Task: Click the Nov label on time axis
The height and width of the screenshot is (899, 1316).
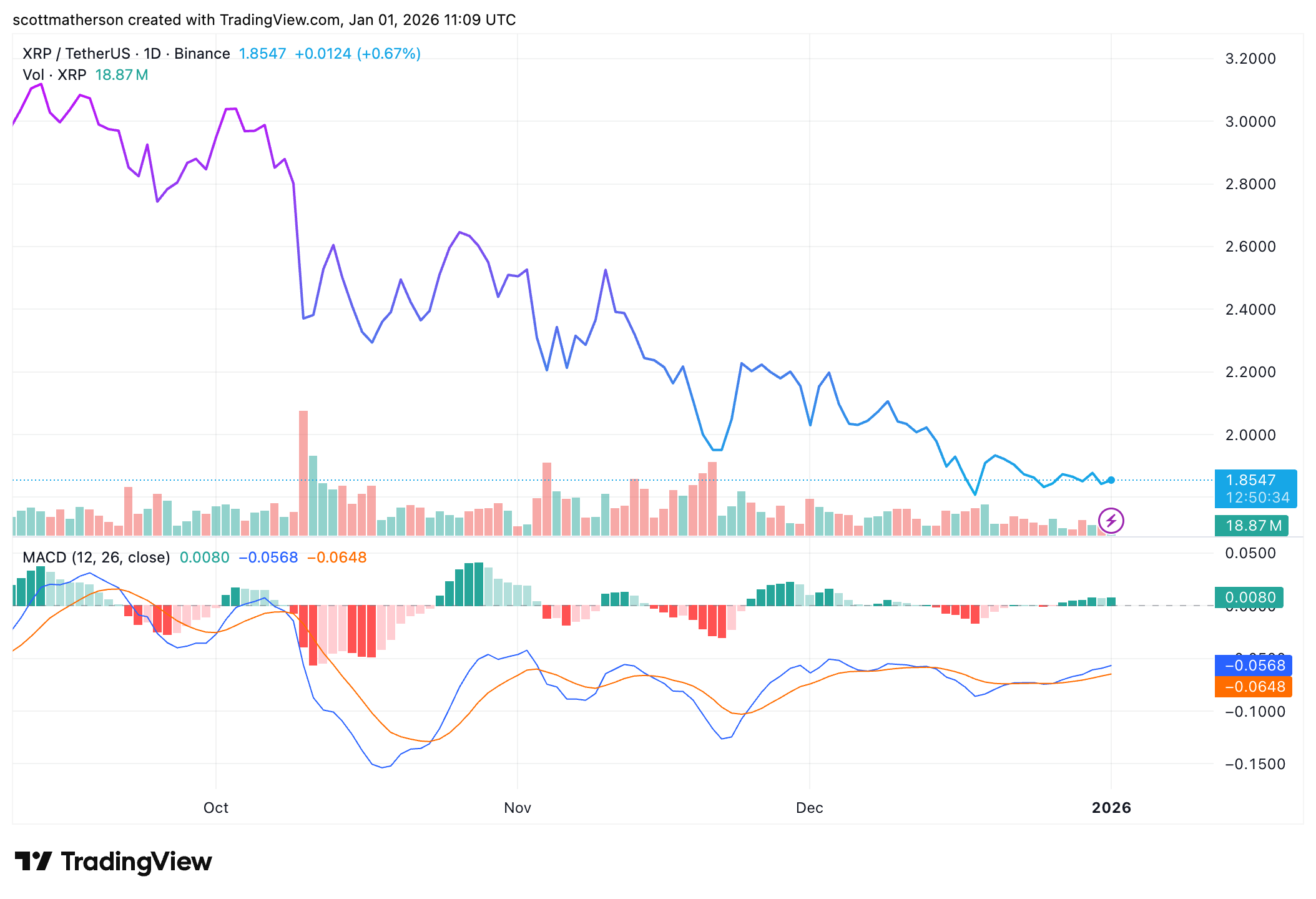Action: [x=518, y=808]
